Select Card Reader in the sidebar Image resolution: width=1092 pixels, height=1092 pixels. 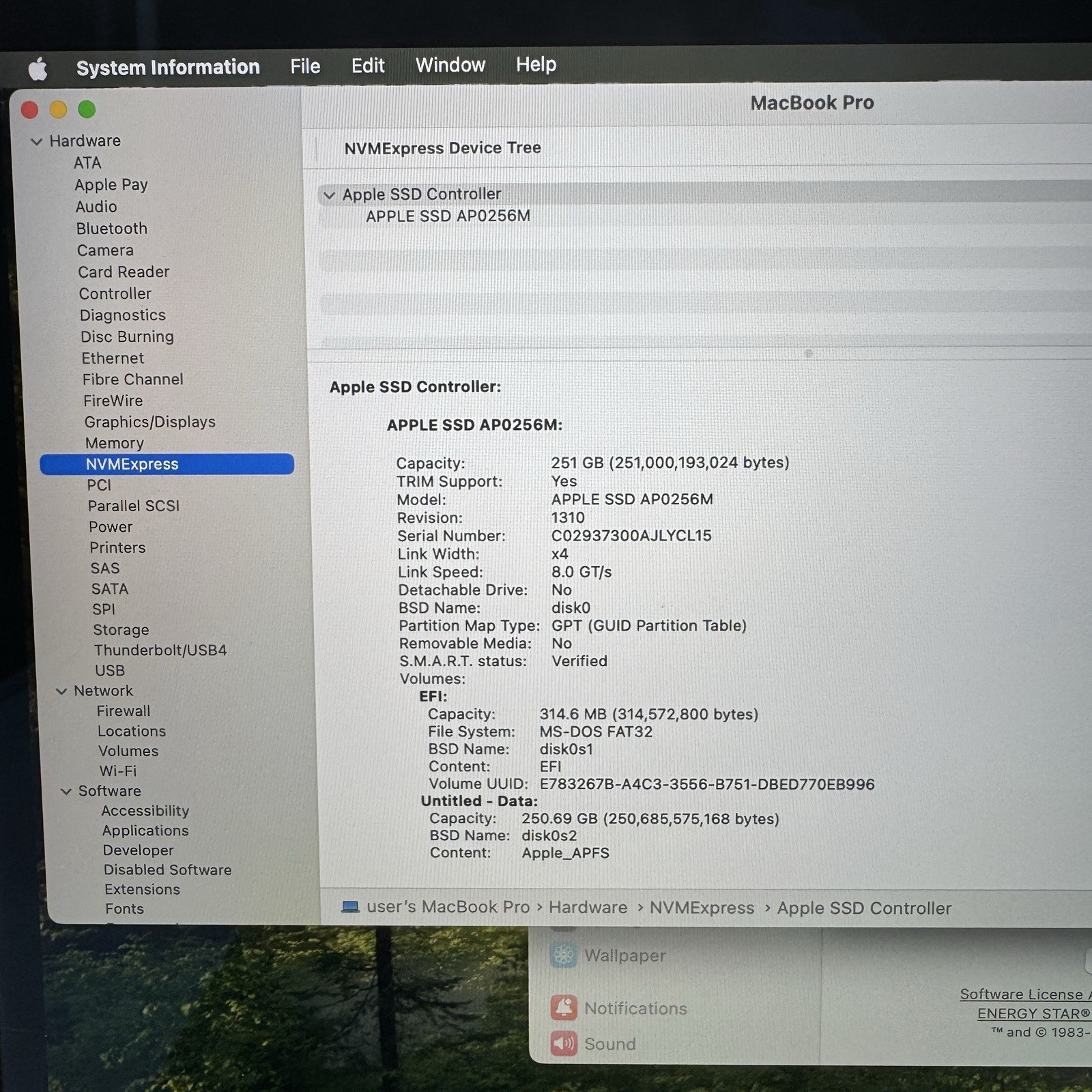pyautogui.click(x=124, y=272)
